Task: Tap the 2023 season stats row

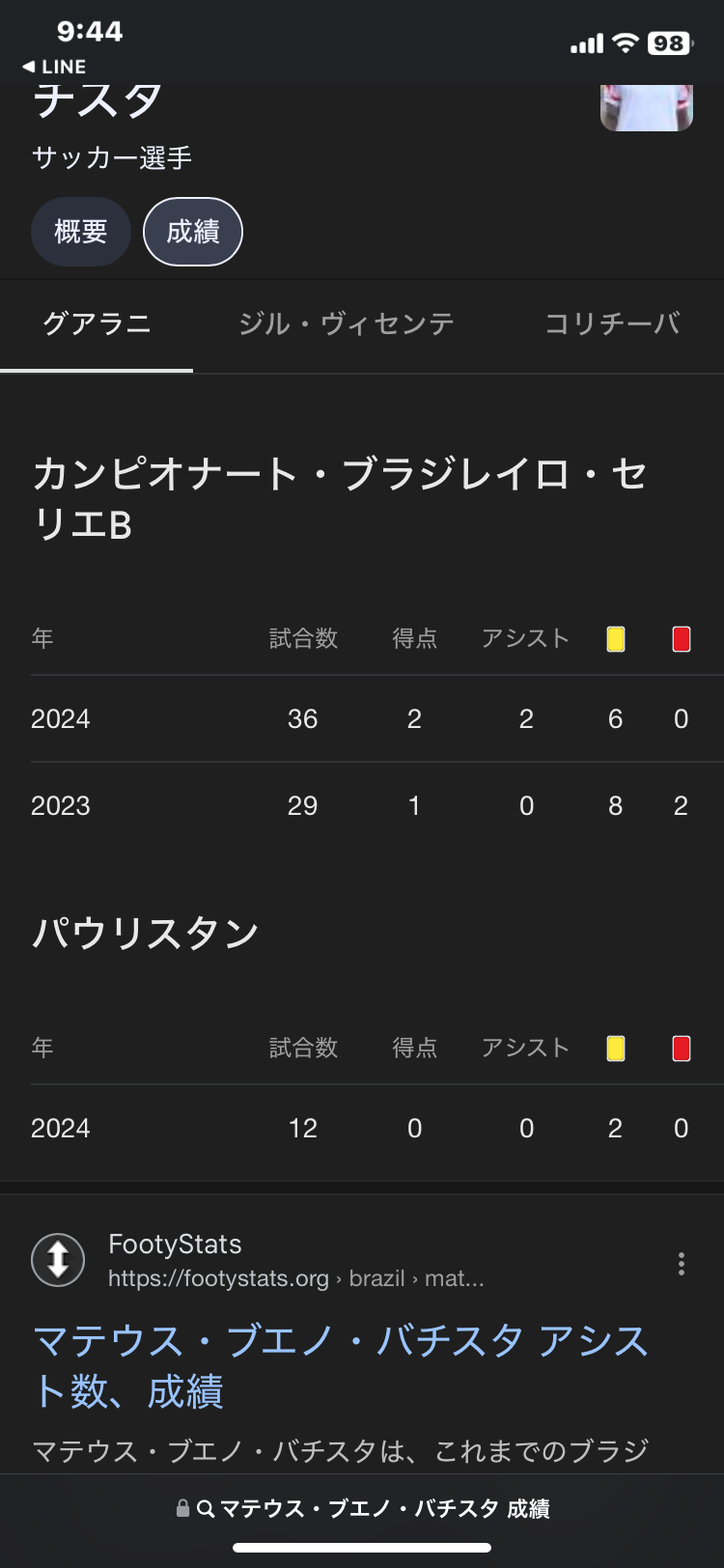Action: click(x=361, y=806)
